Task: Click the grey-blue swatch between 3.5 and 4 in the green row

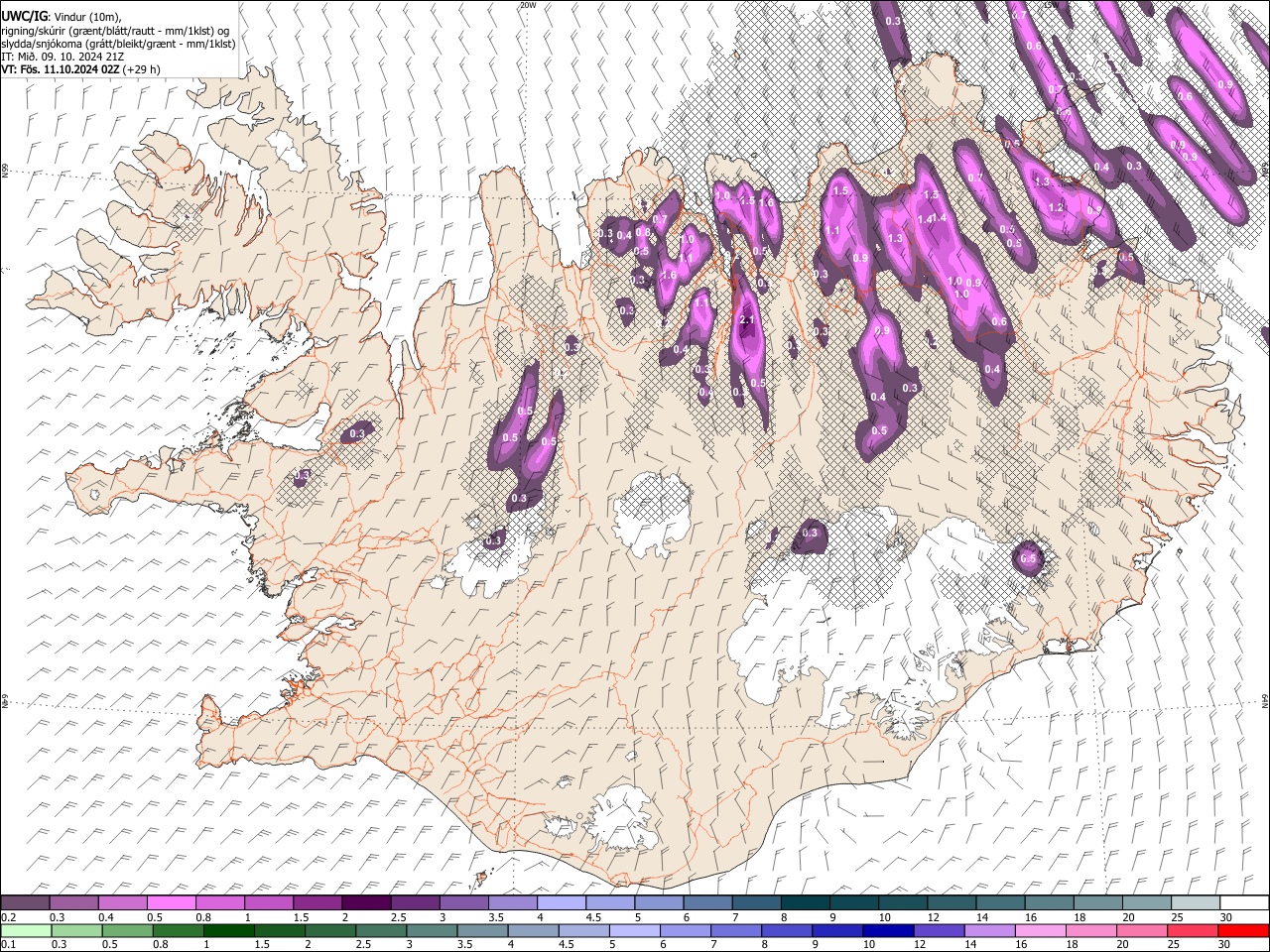Action: click(x=482, y=930)
